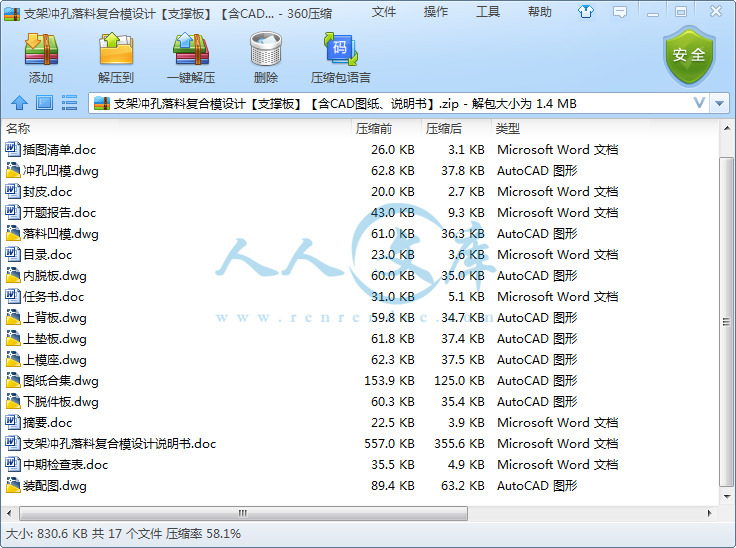Click the DWG icon for 上模座.dwg

coord(13,360)
